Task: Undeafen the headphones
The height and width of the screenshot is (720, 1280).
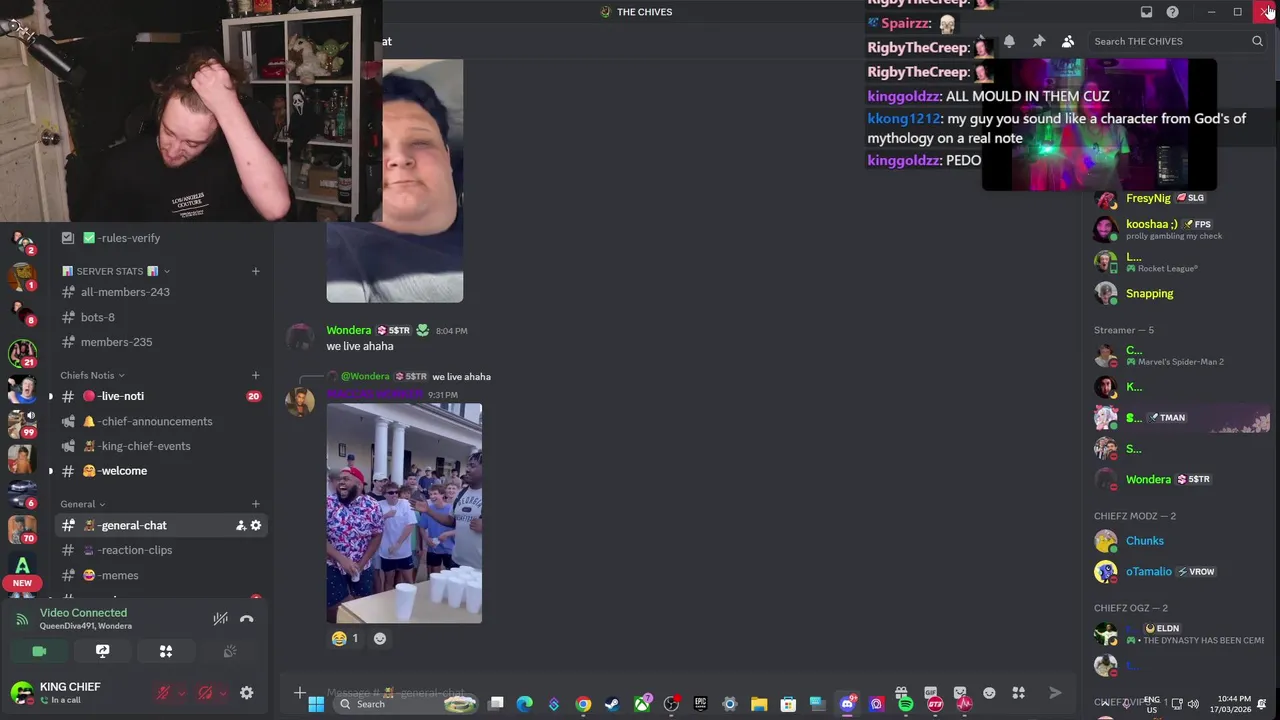Action: (205, 692)
